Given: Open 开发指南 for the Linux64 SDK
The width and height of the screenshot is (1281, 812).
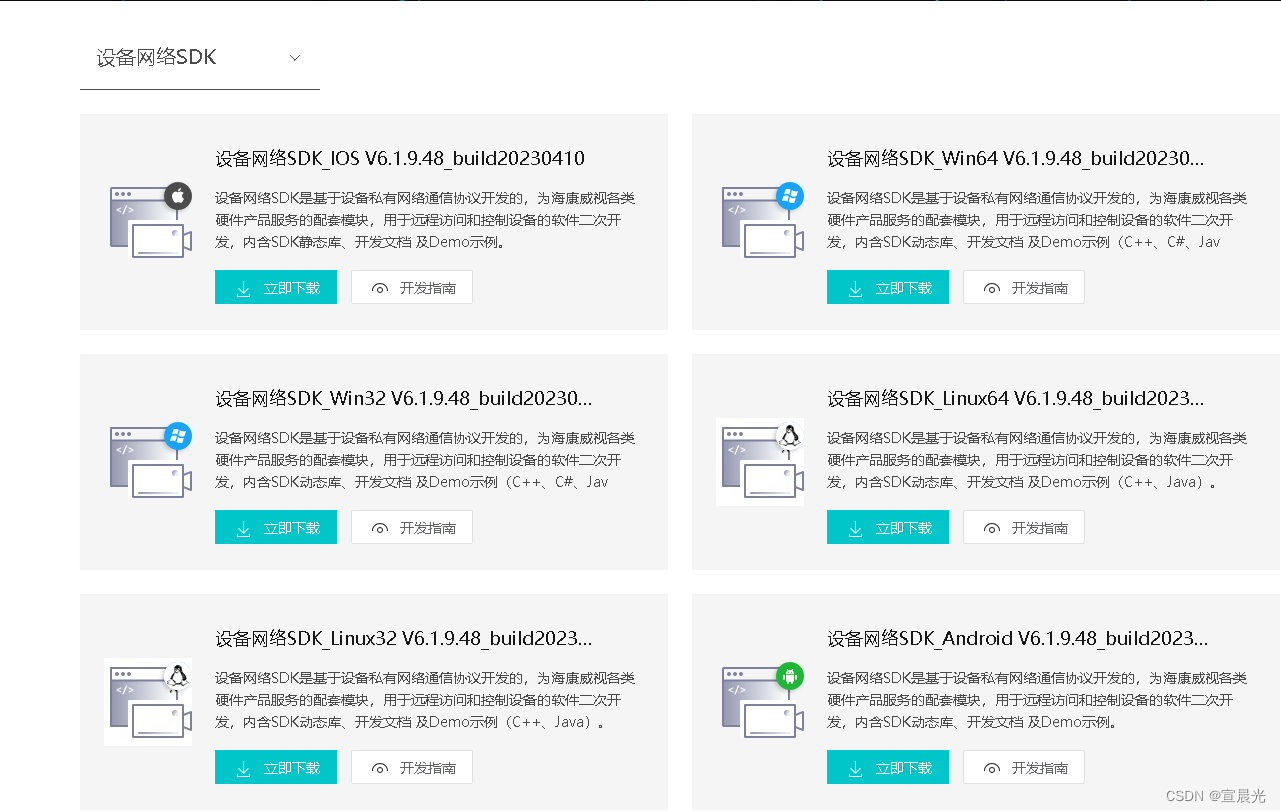Looking at the screenshot, I should click(1024, 527).
